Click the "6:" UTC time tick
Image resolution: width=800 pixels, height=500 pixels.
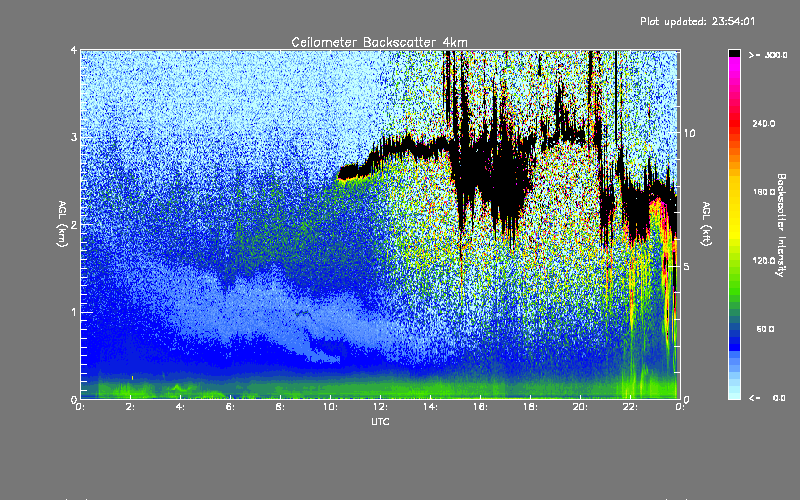231,407
